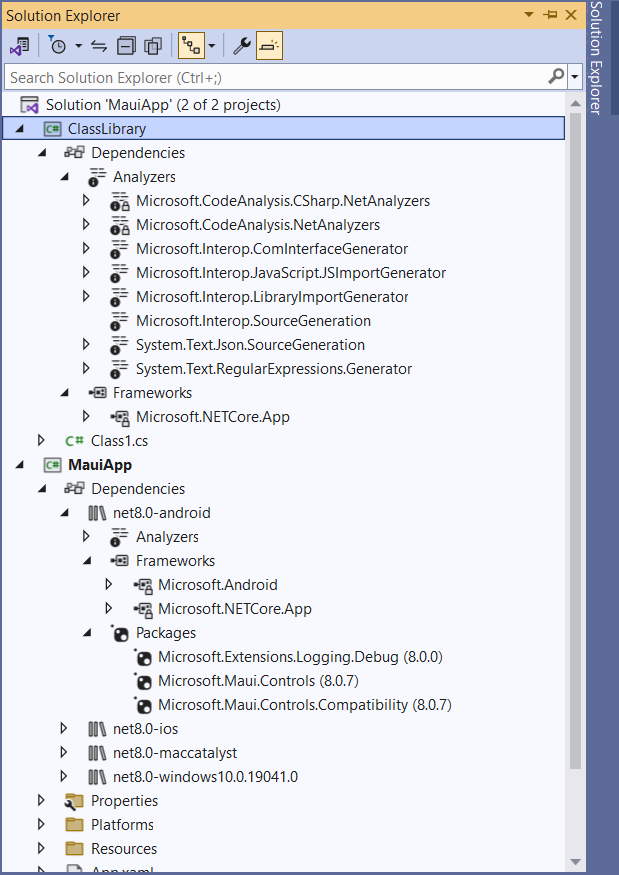Expand Microsoft.NETCore.App under net8.0-android
The width and height of the screenshot is (619, 875).
point(108,608)
